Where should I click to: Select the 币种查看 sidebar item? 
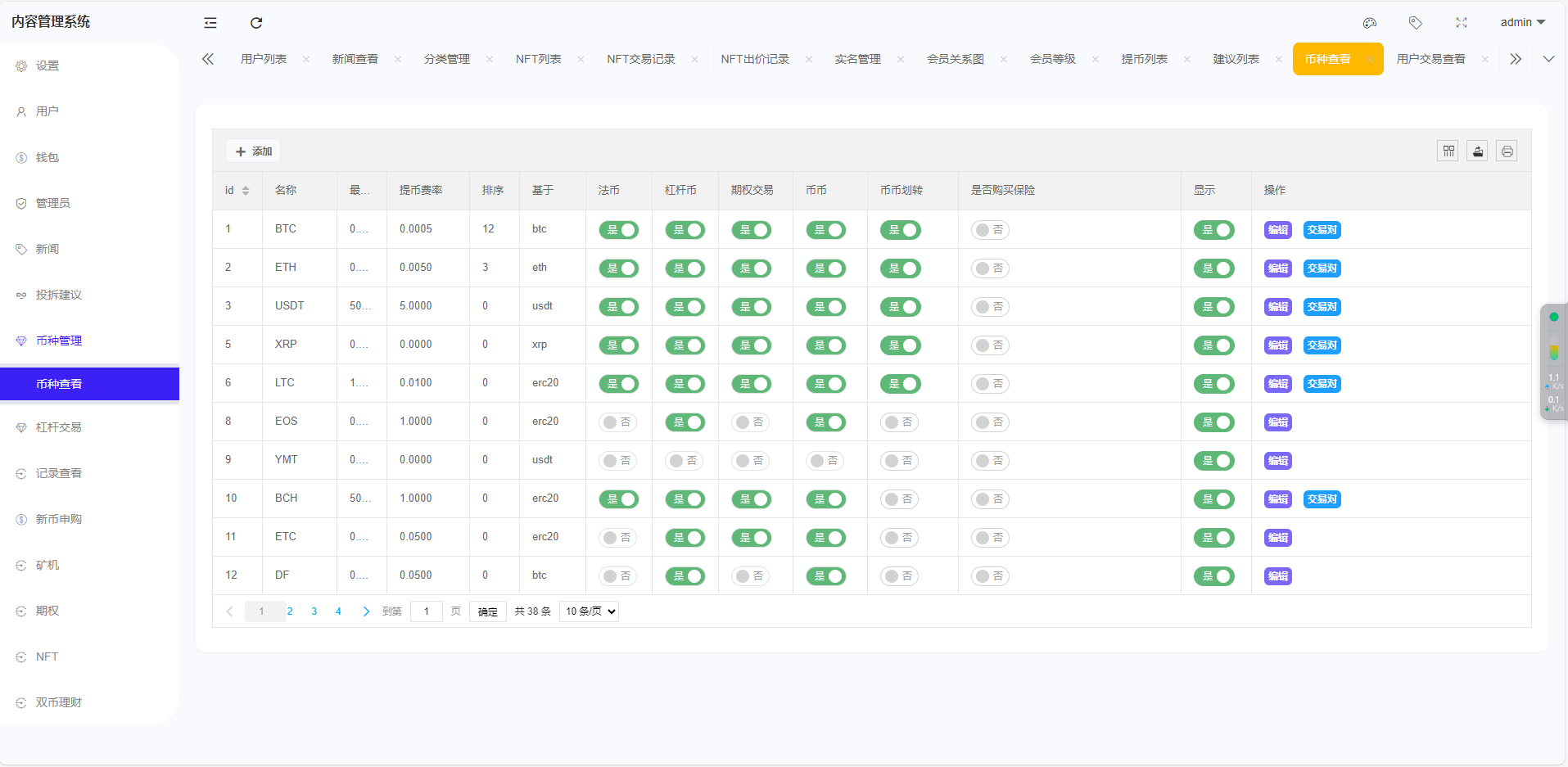click(90, 384)
